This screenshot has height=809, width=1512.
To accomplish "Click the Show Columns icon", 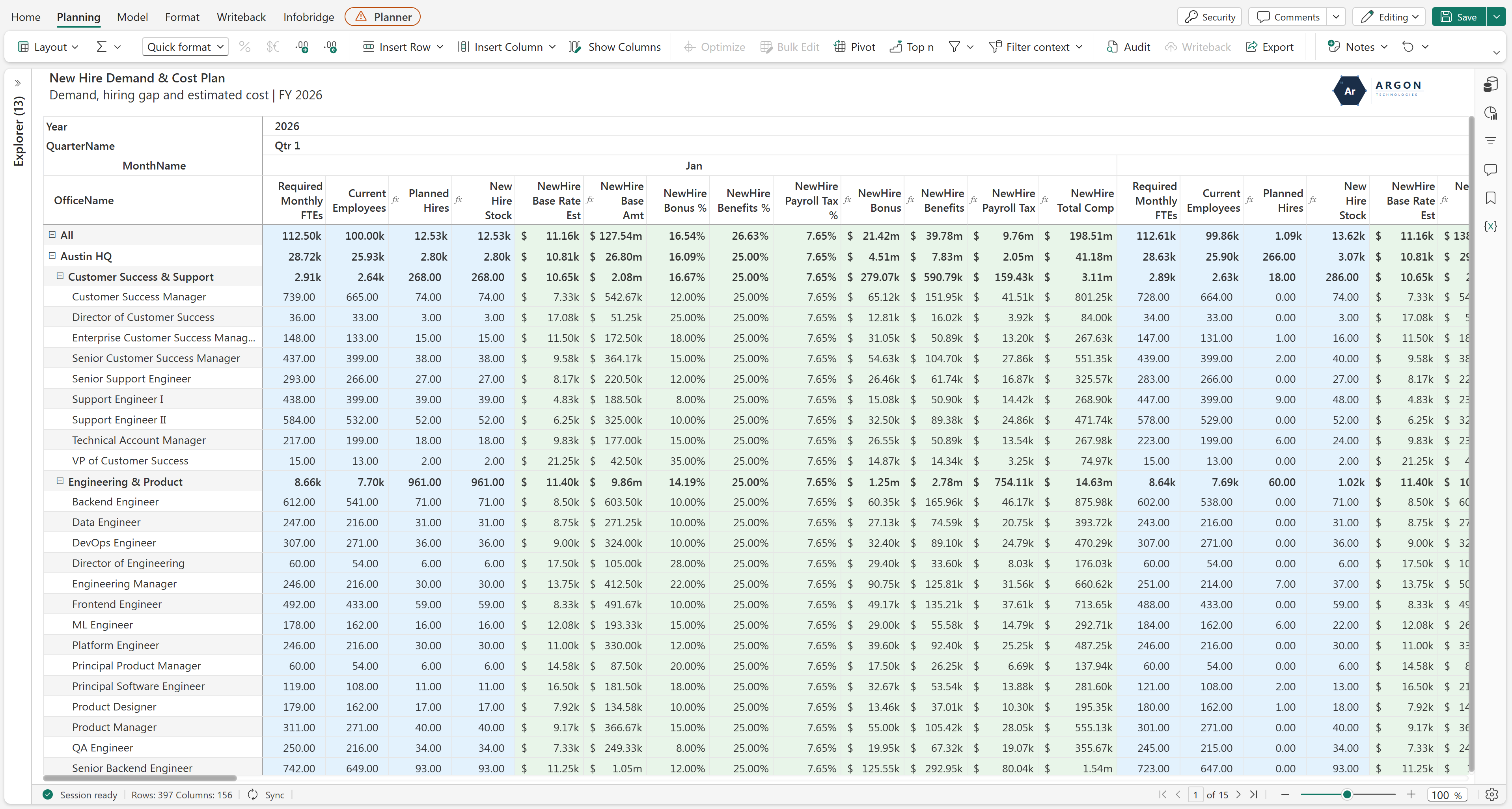I will tap(575, 47).
